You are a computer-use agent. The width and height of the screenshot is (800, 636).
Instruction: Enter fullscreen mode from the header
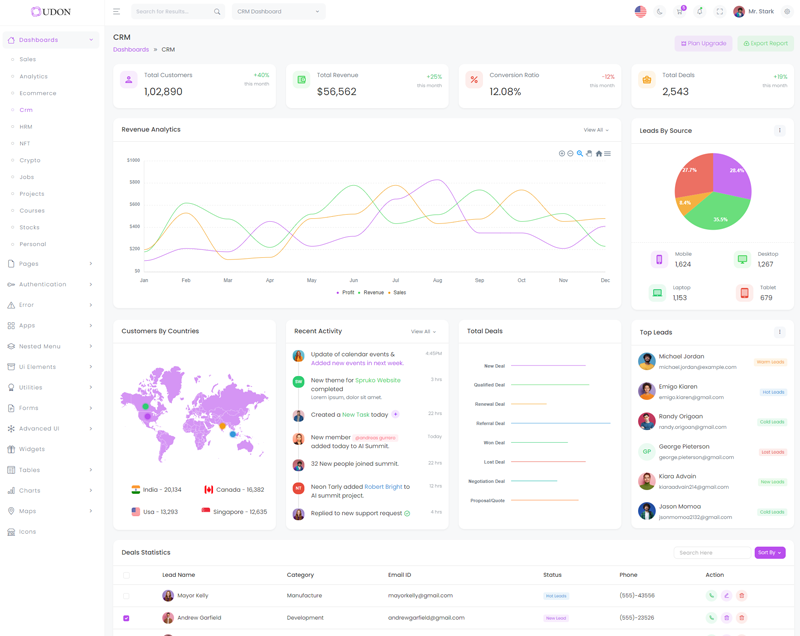click(719, 12)
